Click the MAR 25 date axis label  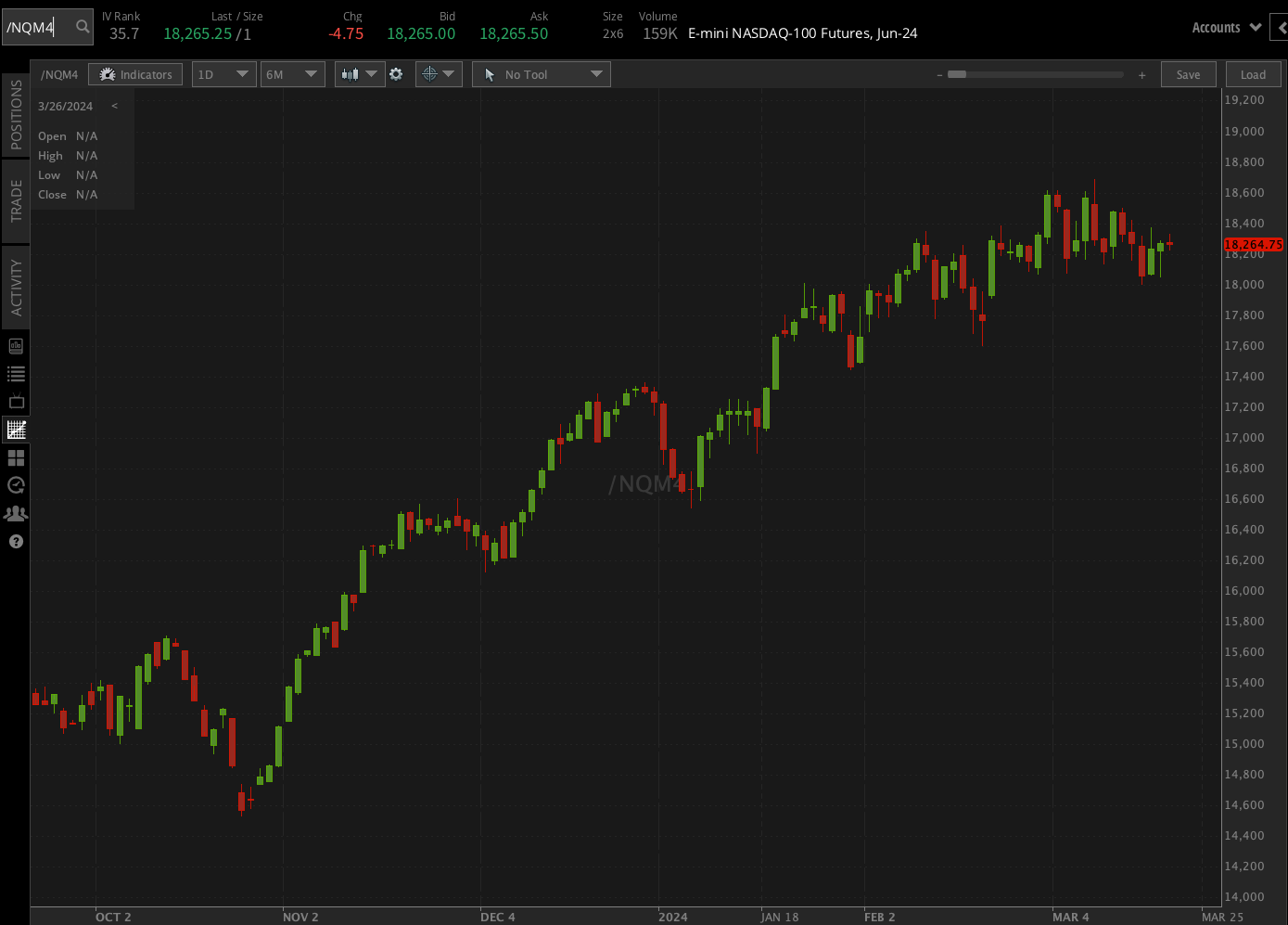[x=1222, y=917]
